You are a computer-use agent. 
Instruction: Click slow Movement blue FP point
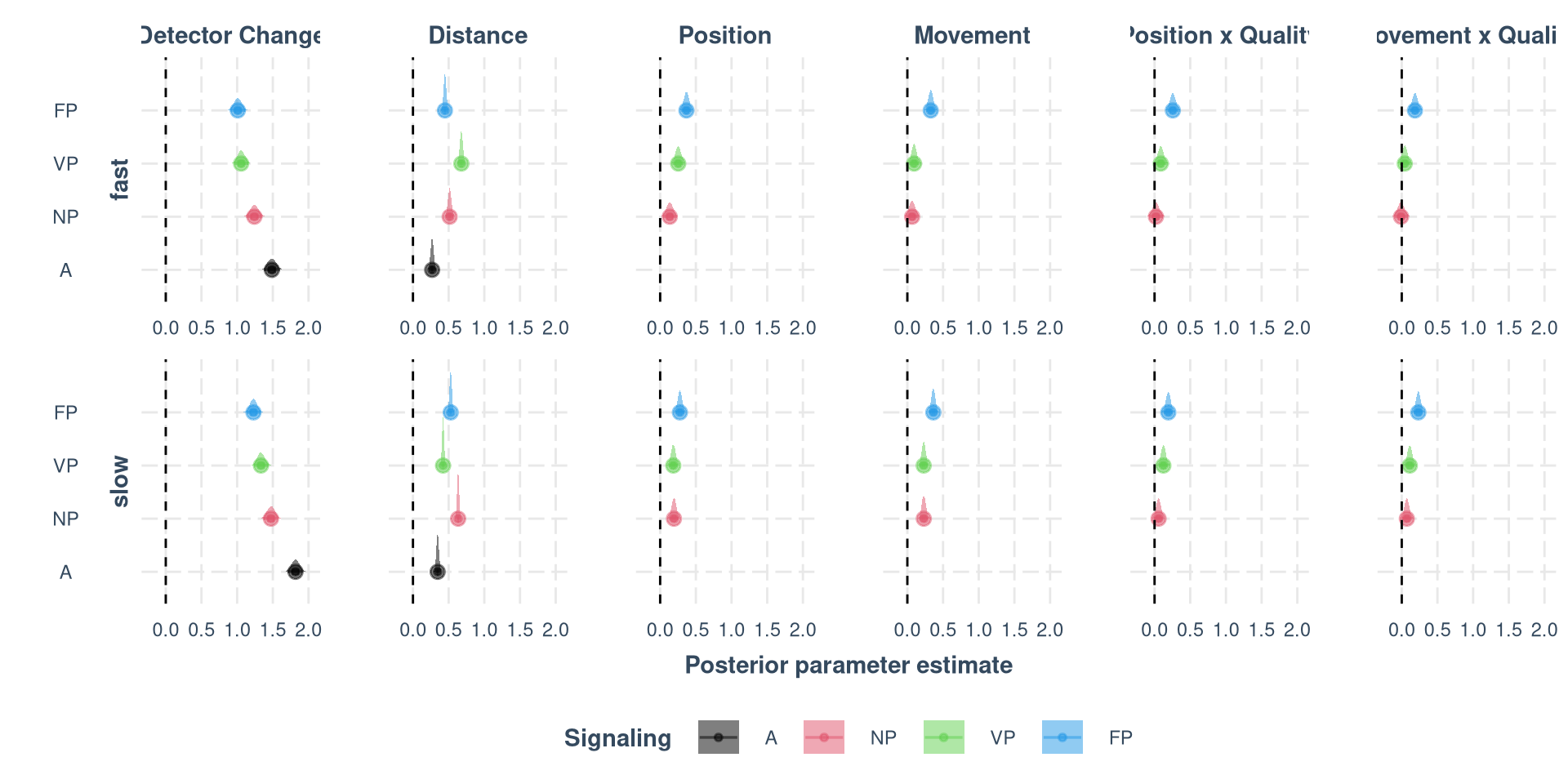tap(933, 412)
